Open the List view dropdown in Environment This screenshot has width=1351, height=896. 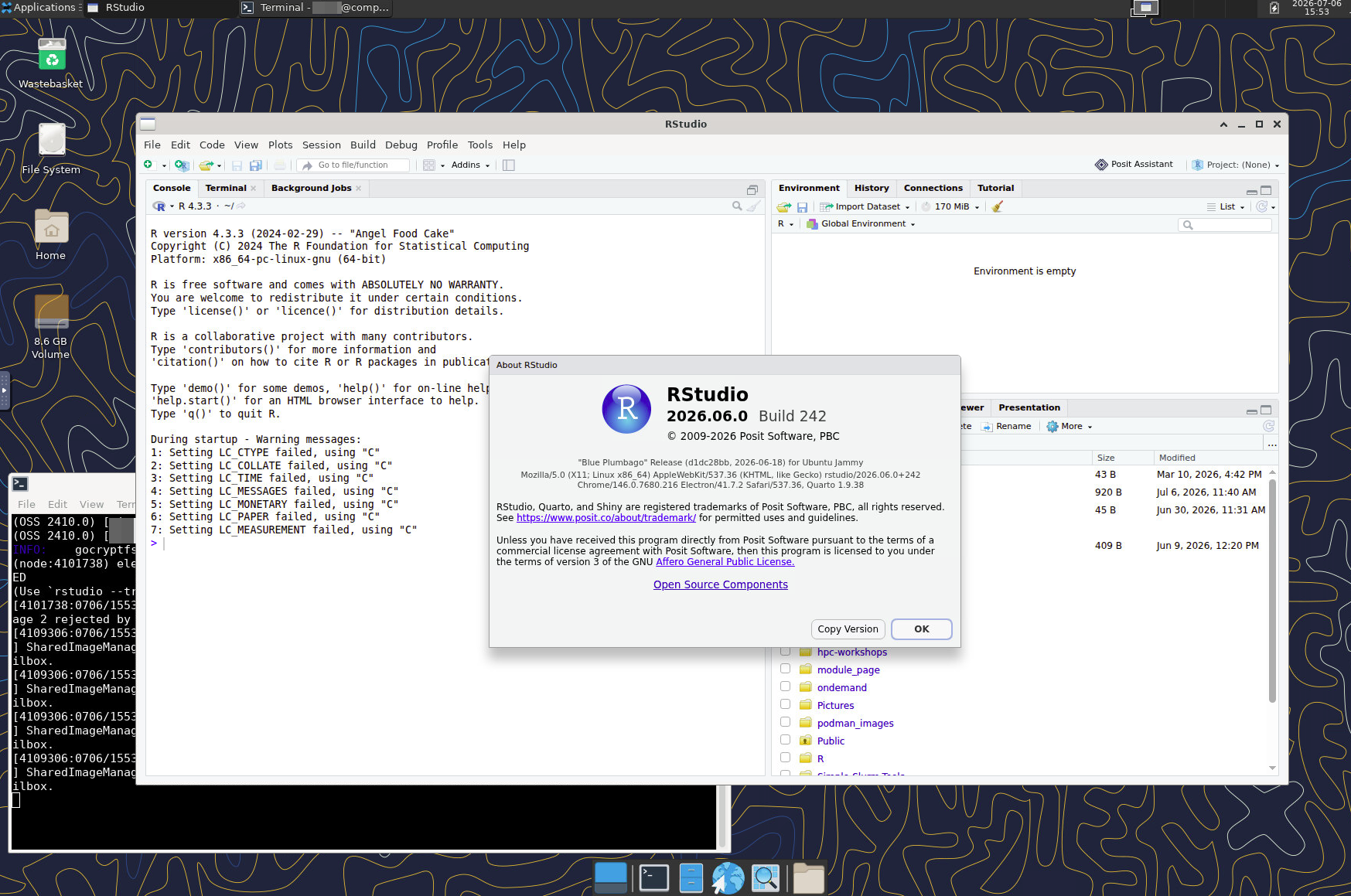pos(1226,206)
